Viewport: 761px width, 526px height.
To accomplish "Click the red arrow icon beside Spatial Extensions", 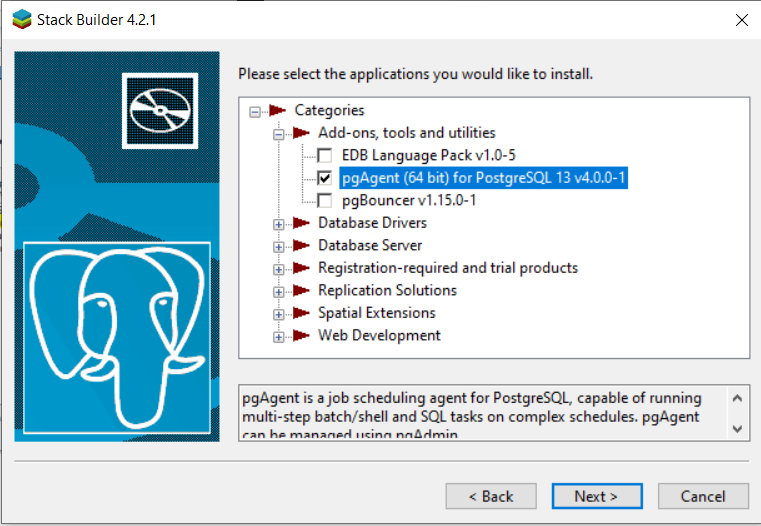I will 301,313.
